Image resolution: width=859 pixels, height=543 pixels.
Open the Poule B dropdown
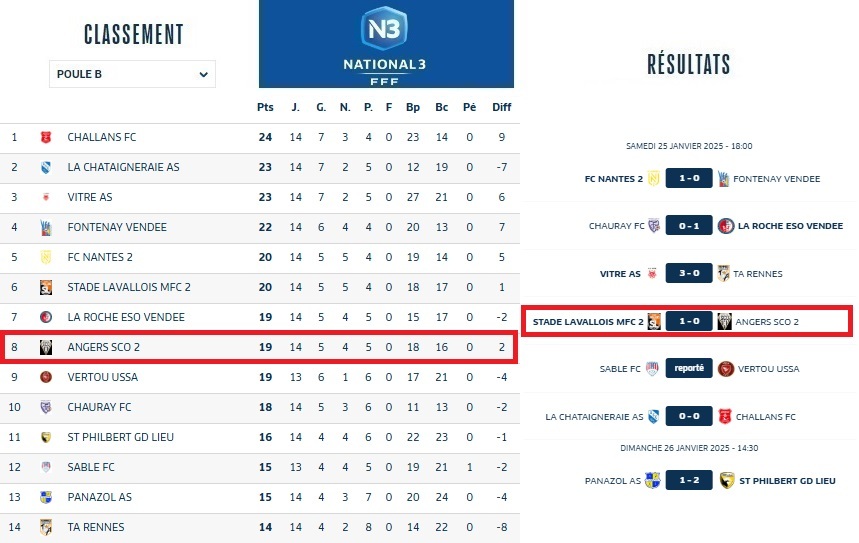click(x=132, y=74)
